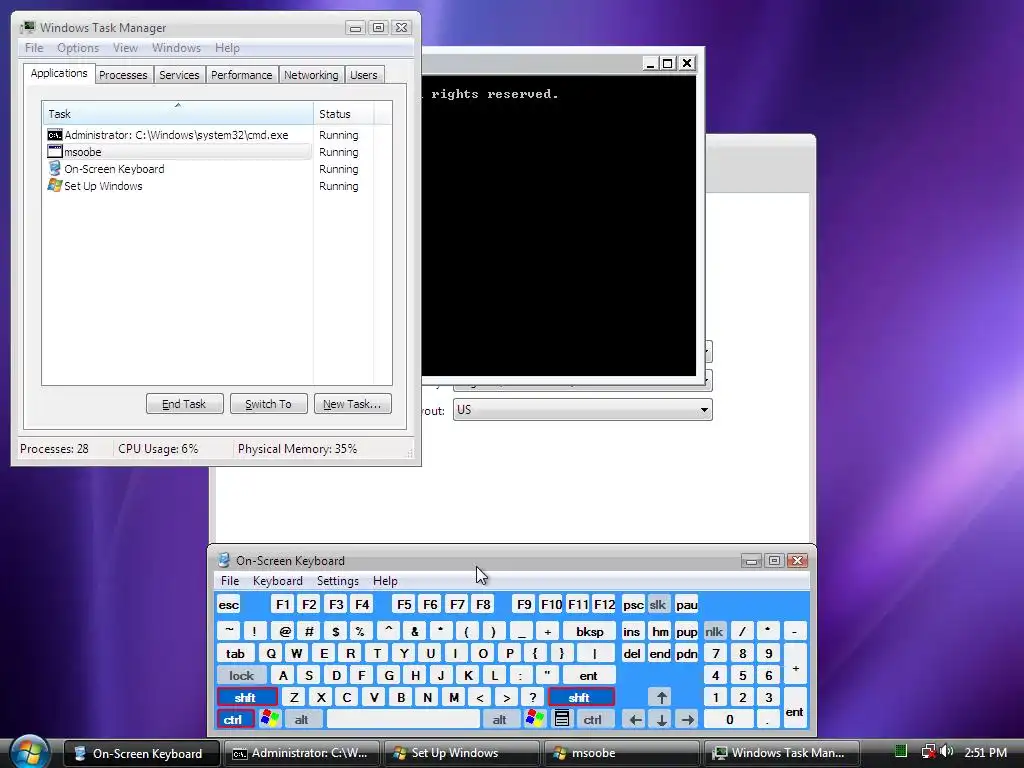Click the right arrow key on On-Screen Keyboard
Screen dimensions: 1024x768
click(x=687, y=720)
